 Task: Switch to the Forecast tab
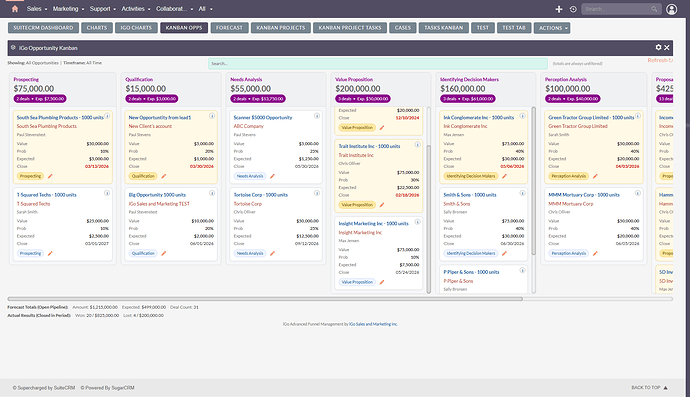click(229, 28)
